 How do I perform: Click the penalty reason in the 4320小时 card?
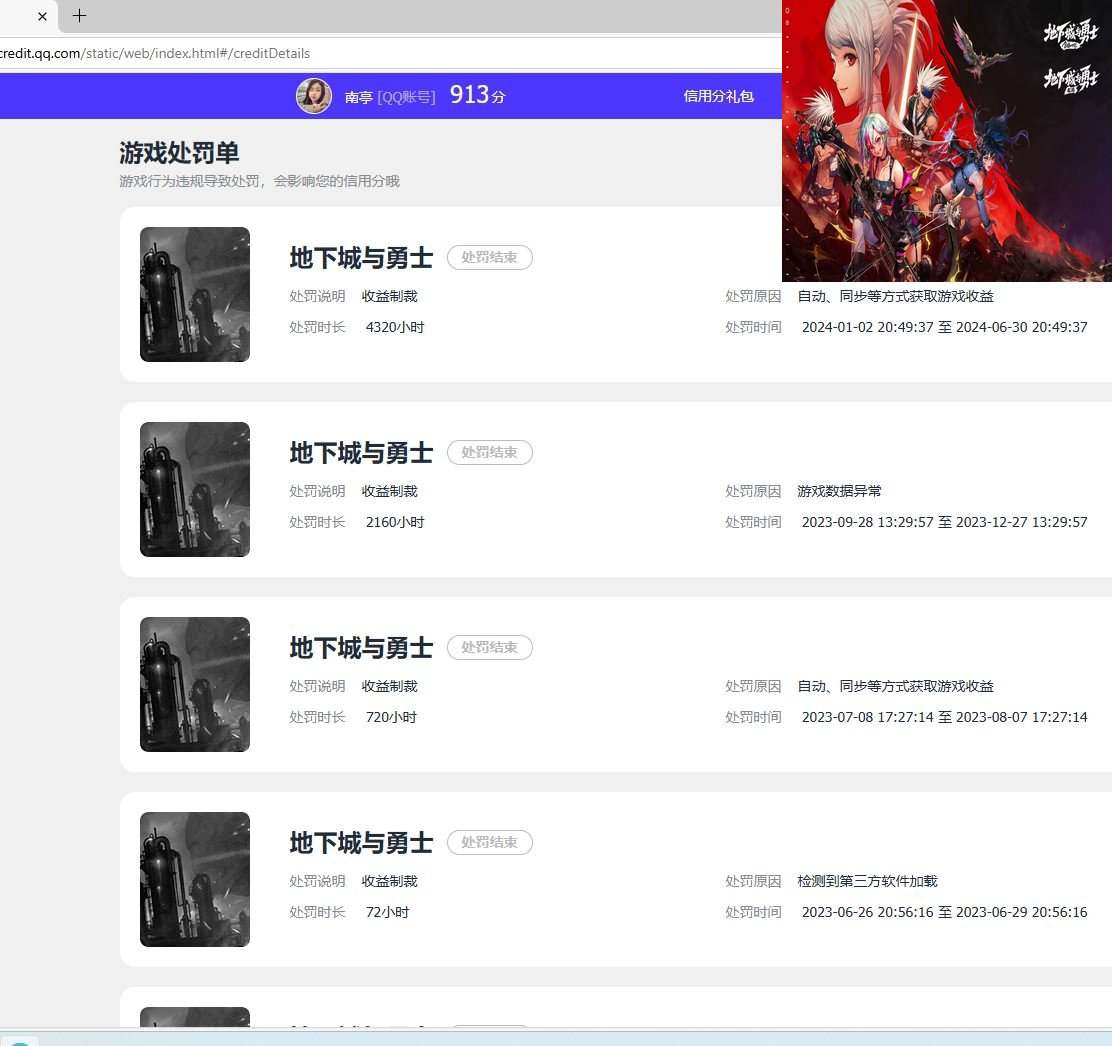(896, 296)
